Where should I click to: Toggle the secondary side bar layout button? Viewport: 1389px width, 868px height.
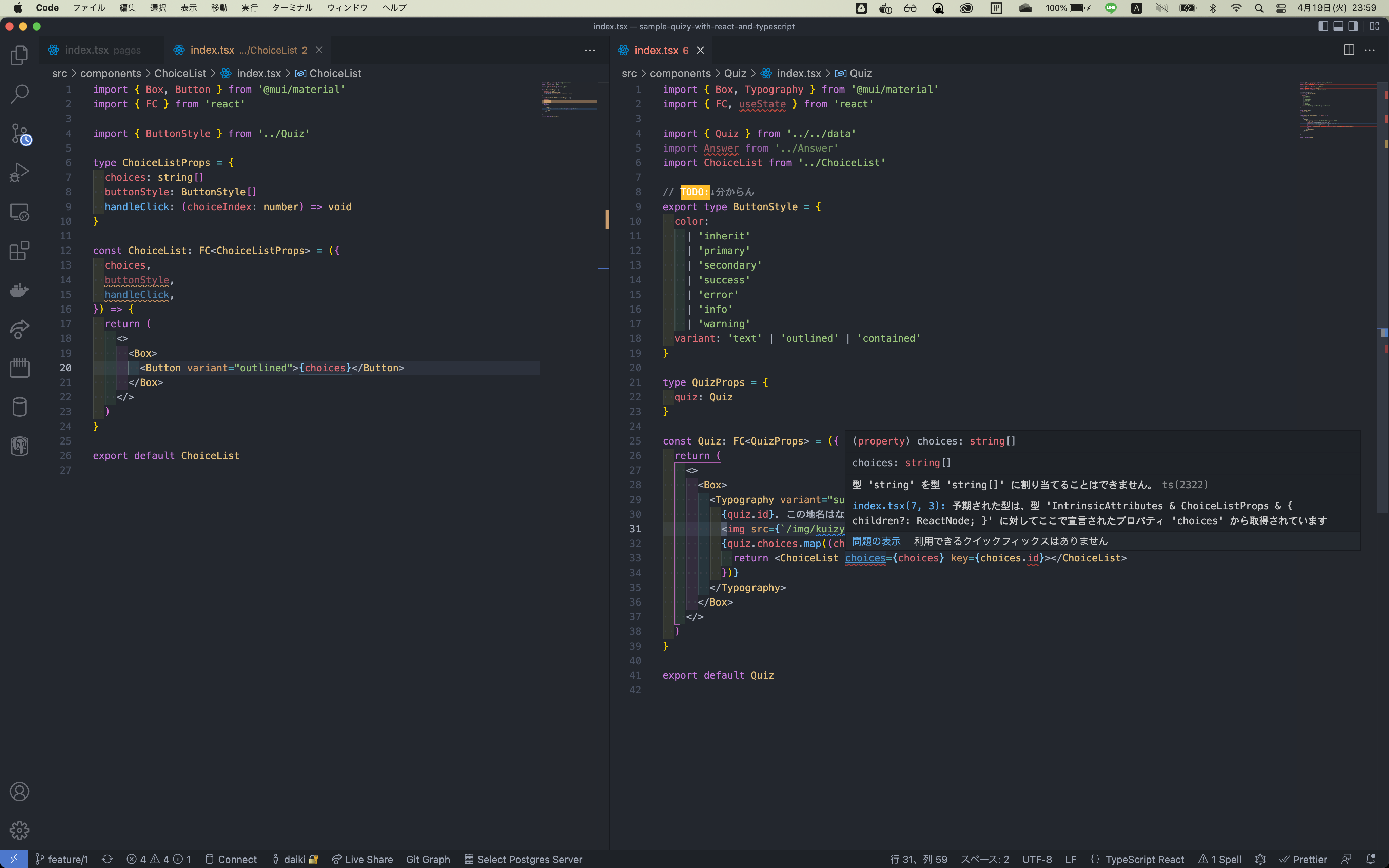[1353, 26]
